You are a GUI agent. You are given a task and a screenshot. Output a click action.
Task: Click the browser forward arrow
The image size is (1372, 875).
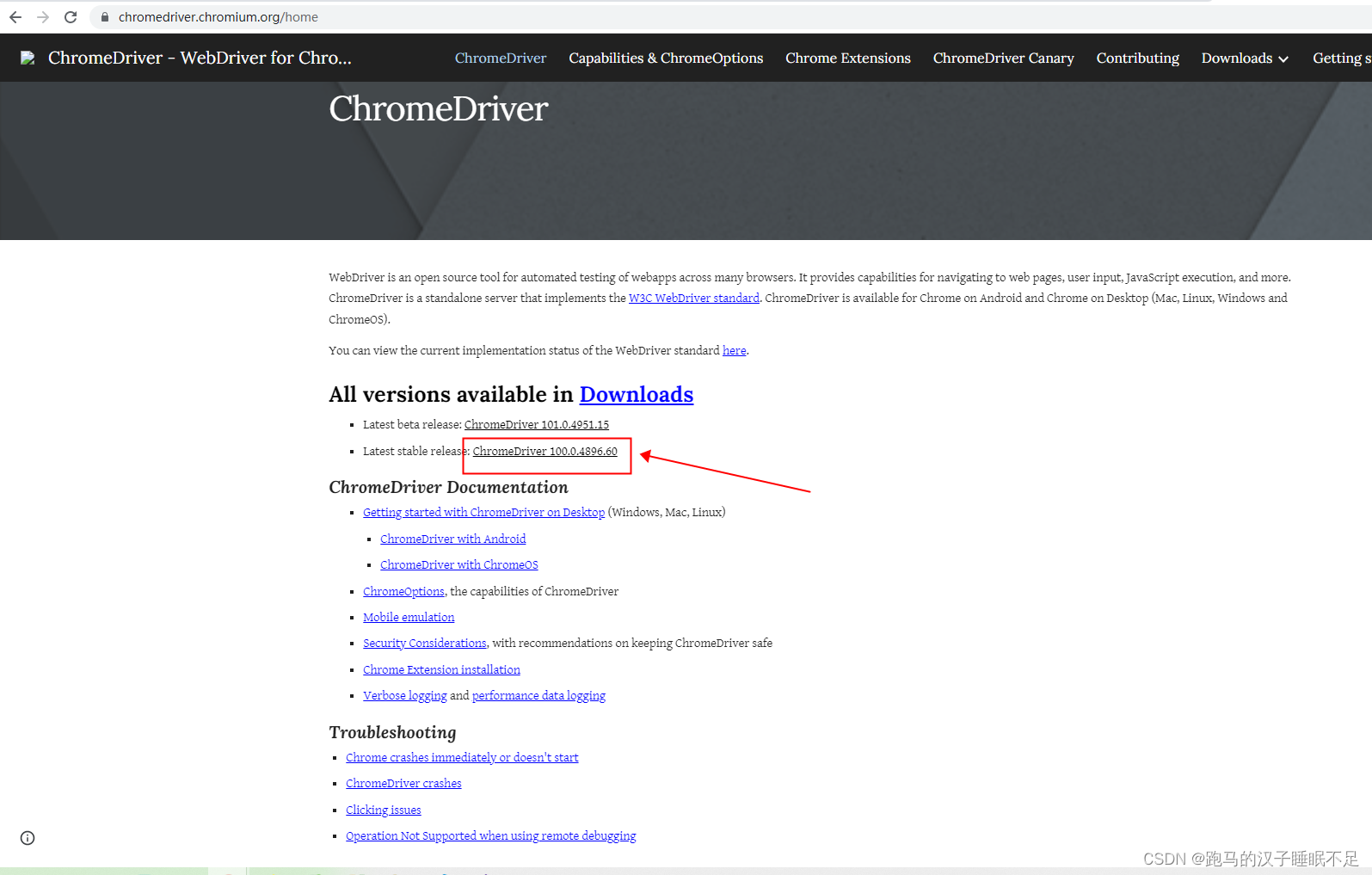(43, 17)
